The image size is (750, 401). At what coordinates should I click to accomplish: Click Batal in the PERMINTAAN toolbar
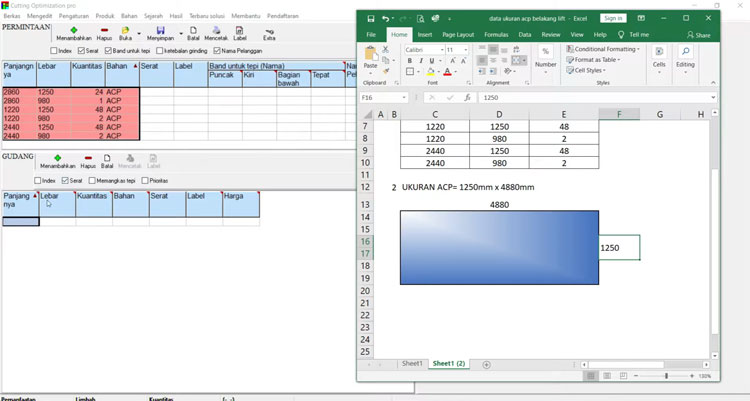click(193, 33)
